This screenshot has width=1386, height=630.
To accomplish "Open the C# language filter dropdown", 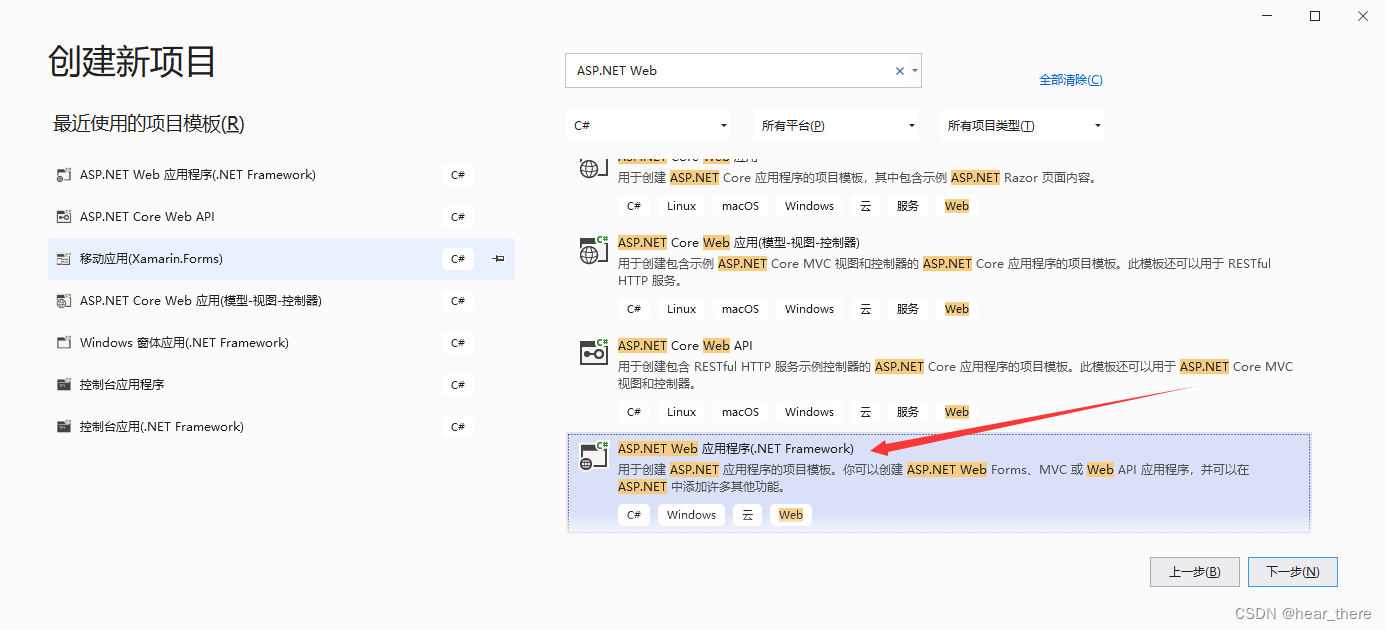I will pyautogui.click(x=650, y=125).
